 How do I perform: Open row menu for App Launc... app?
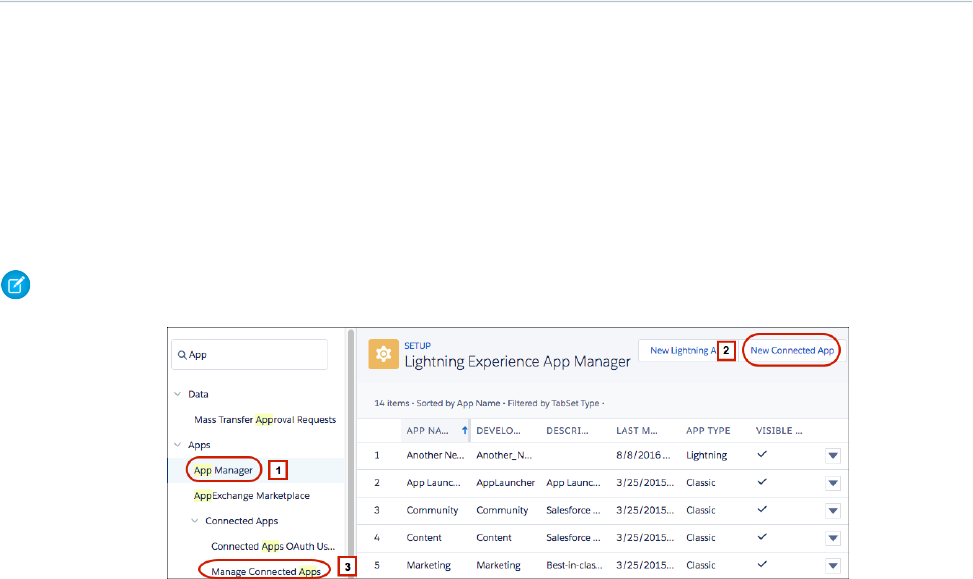point(833,483)
